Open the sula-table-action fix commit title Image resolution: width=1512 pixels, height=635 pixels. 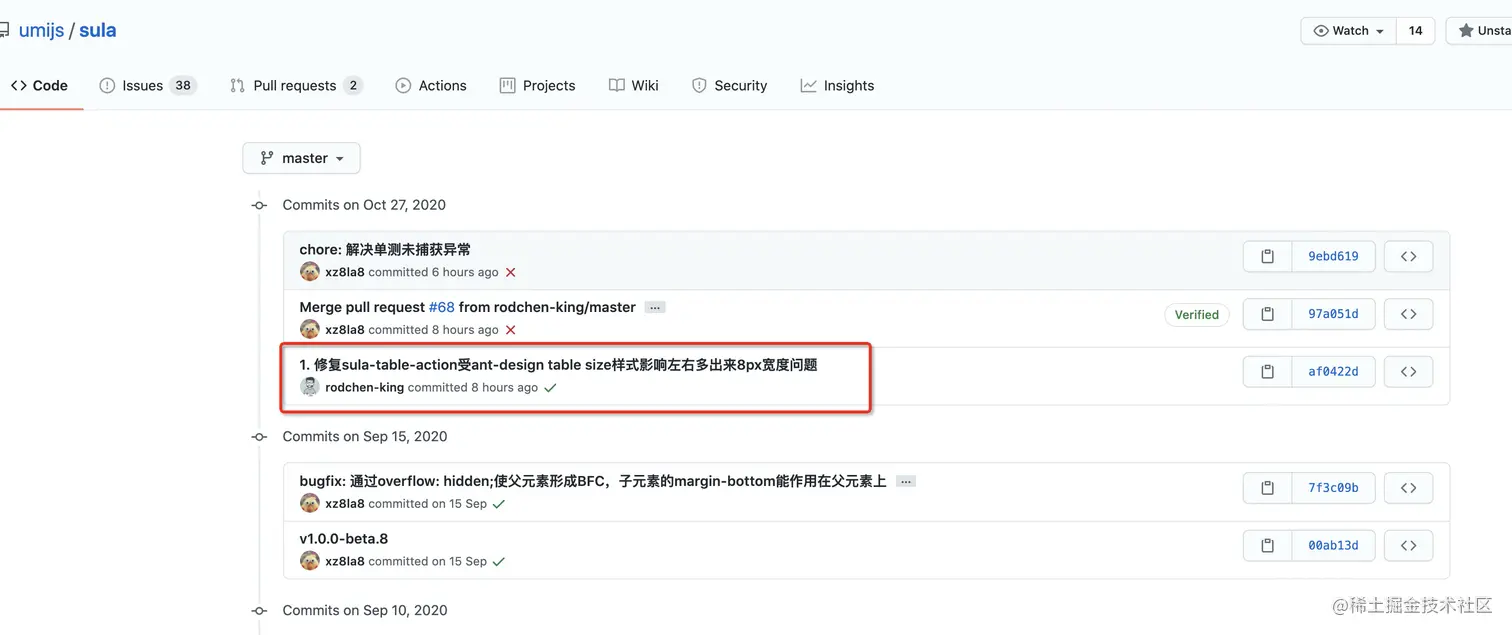click(x=558, y=365)
